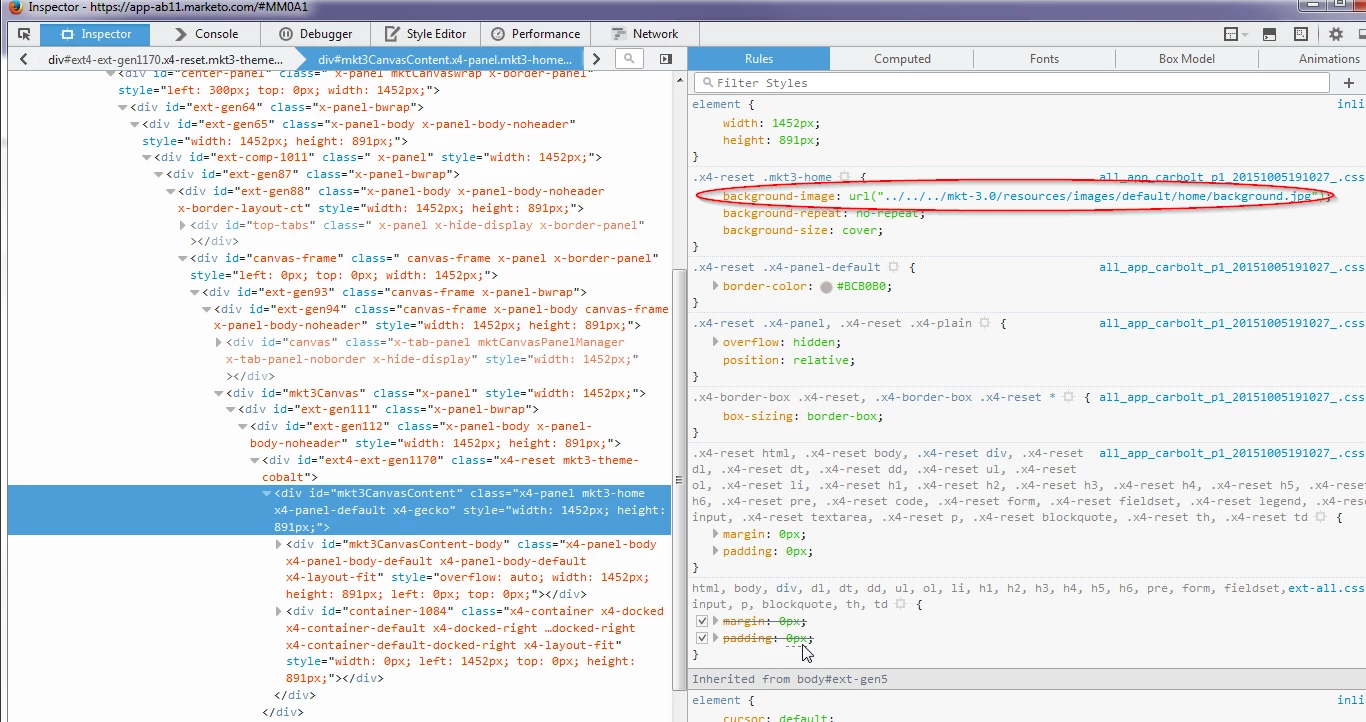Click the Debugger pause icon
This screenshot has height=722, width=1366.
286,34
